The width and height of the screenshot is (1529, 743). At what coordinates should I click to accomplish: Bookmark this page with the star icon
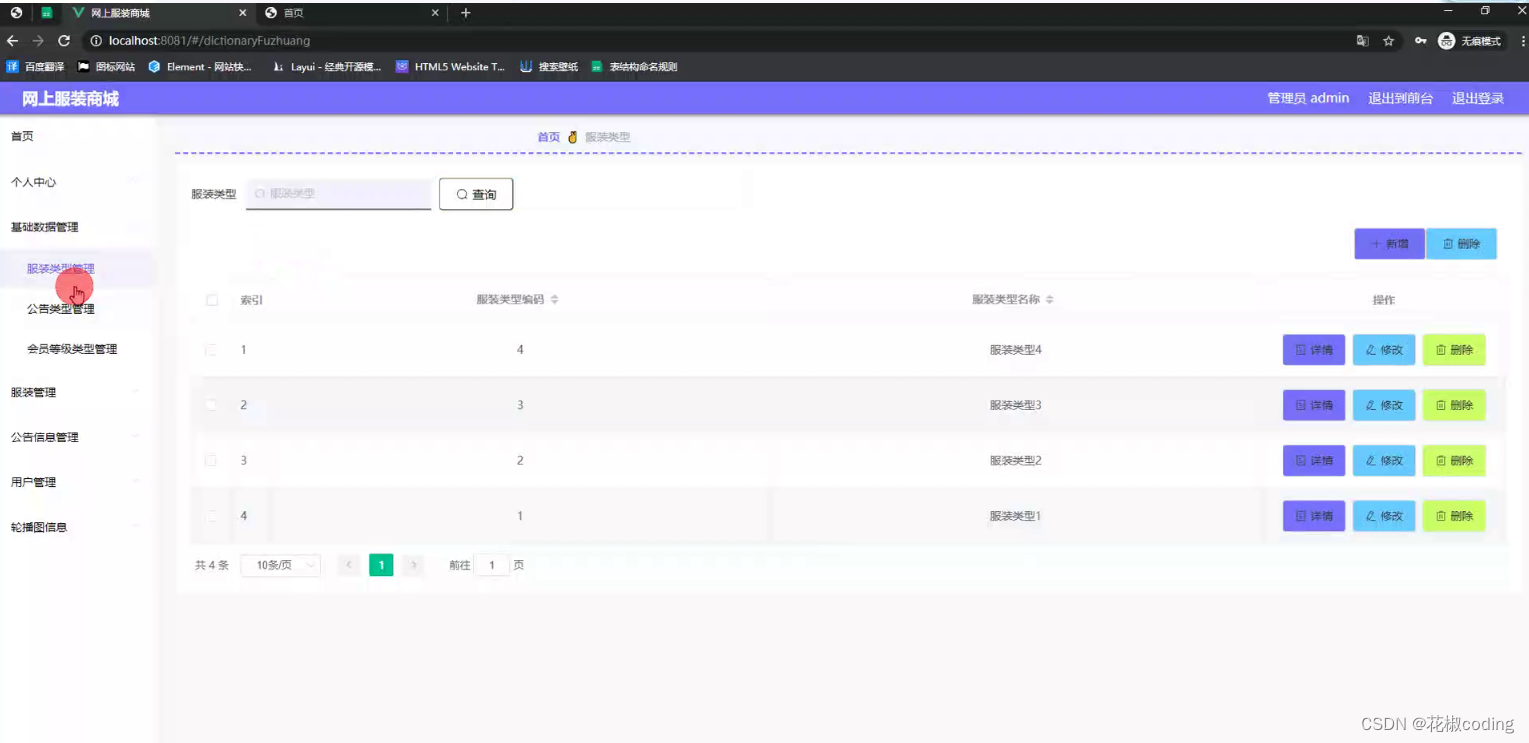point(1389,41)
